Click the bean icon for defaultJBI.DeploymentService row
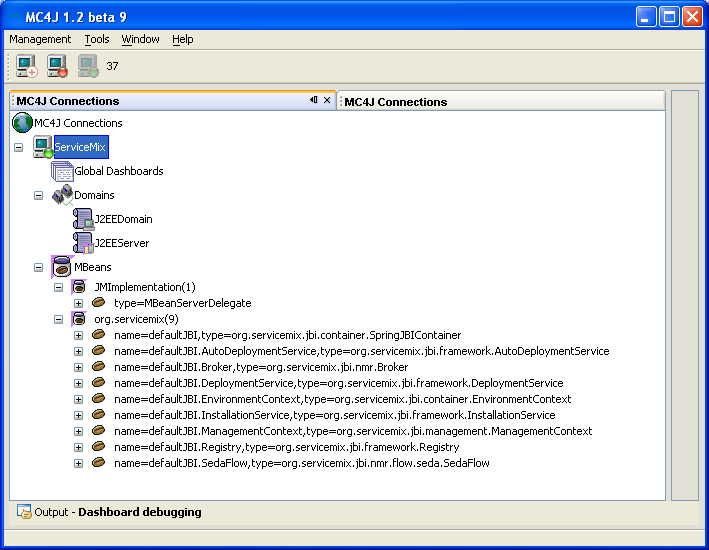Viewport: 709px width, 550px height. click(x=98, y=382)
